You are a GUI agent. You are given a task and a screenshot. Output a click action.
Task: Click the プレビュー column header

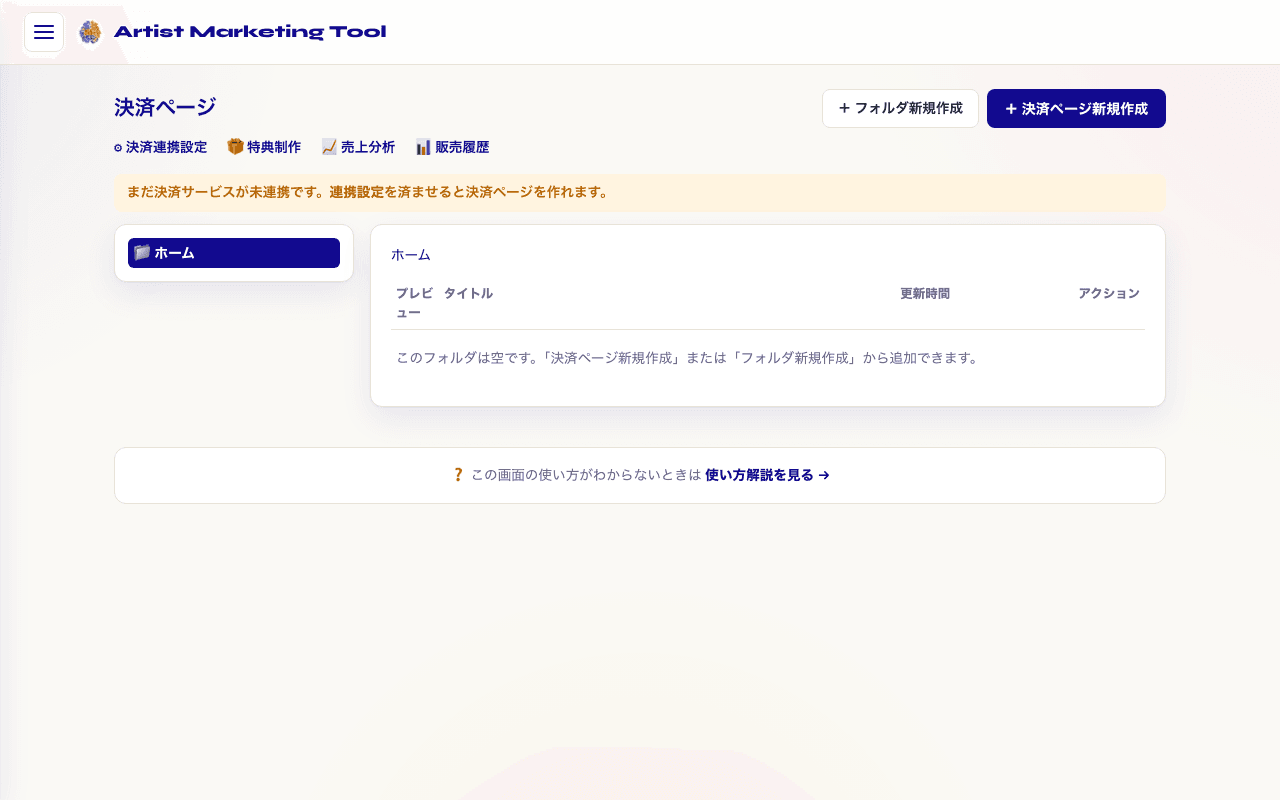pyautogui.click(x=414, y=303)
